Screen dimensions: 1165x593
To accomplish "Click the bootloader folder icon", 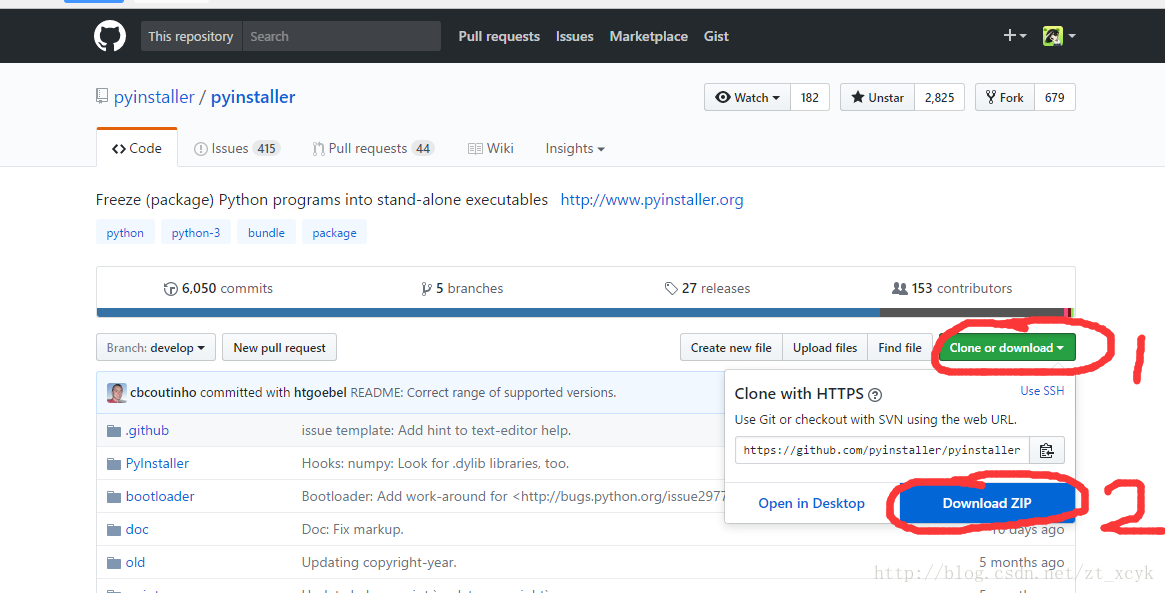I will pyautogui.click(x=114, y=496).
